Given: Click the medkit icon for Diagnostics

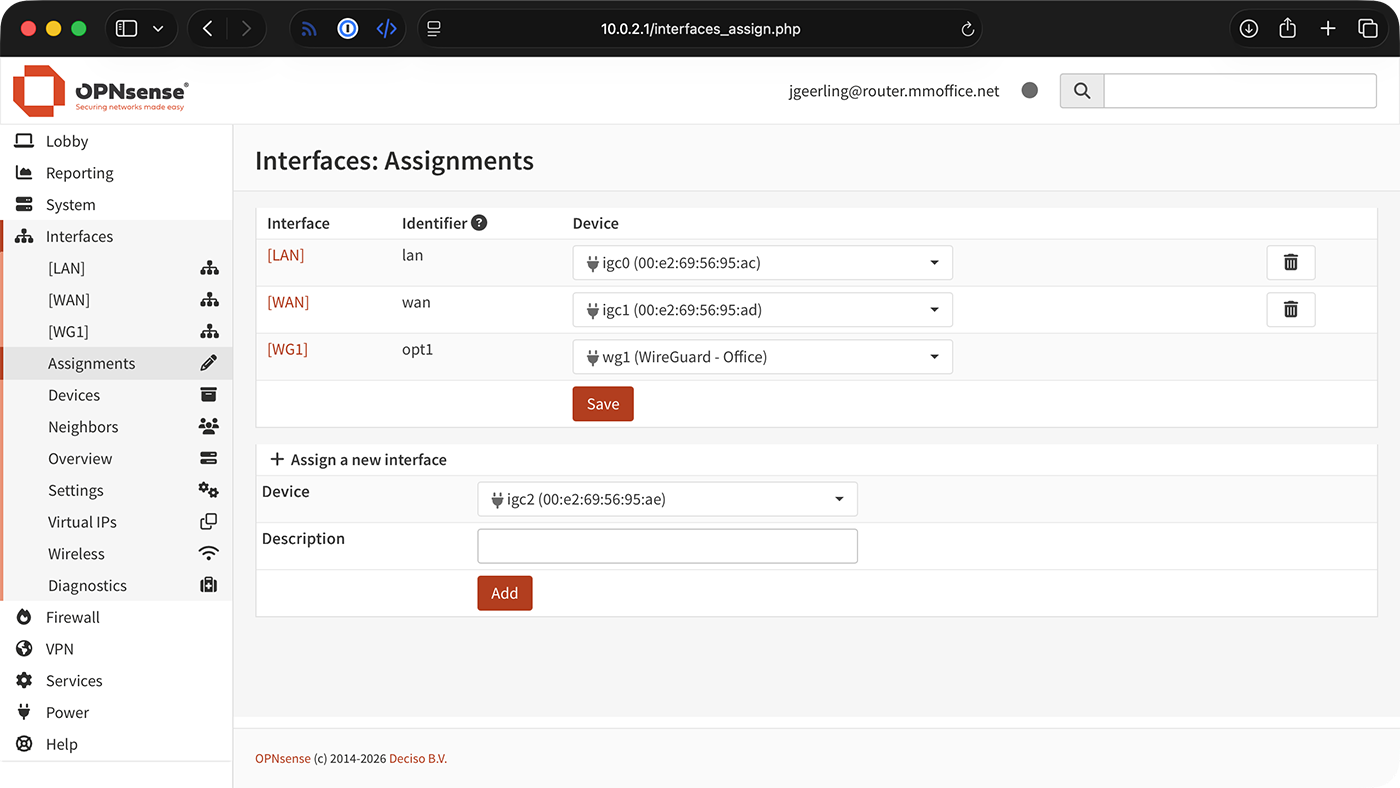Looking at the screenshot, I should coord(208,585).
